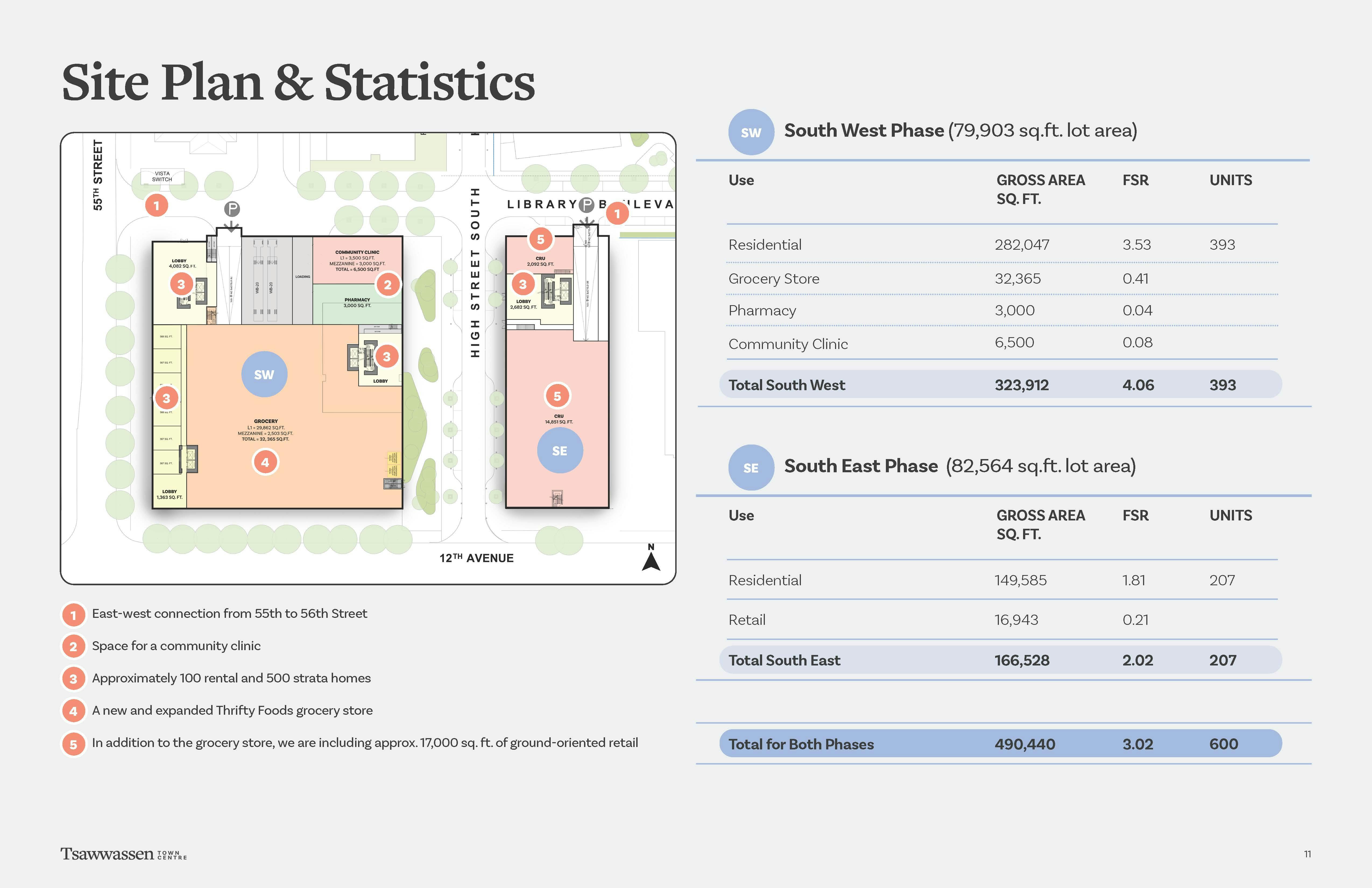Click the Tsawwassen Town Centre logo
Image resolution: width=1372 pixels, height=888 pixels.
click(123, 854)
